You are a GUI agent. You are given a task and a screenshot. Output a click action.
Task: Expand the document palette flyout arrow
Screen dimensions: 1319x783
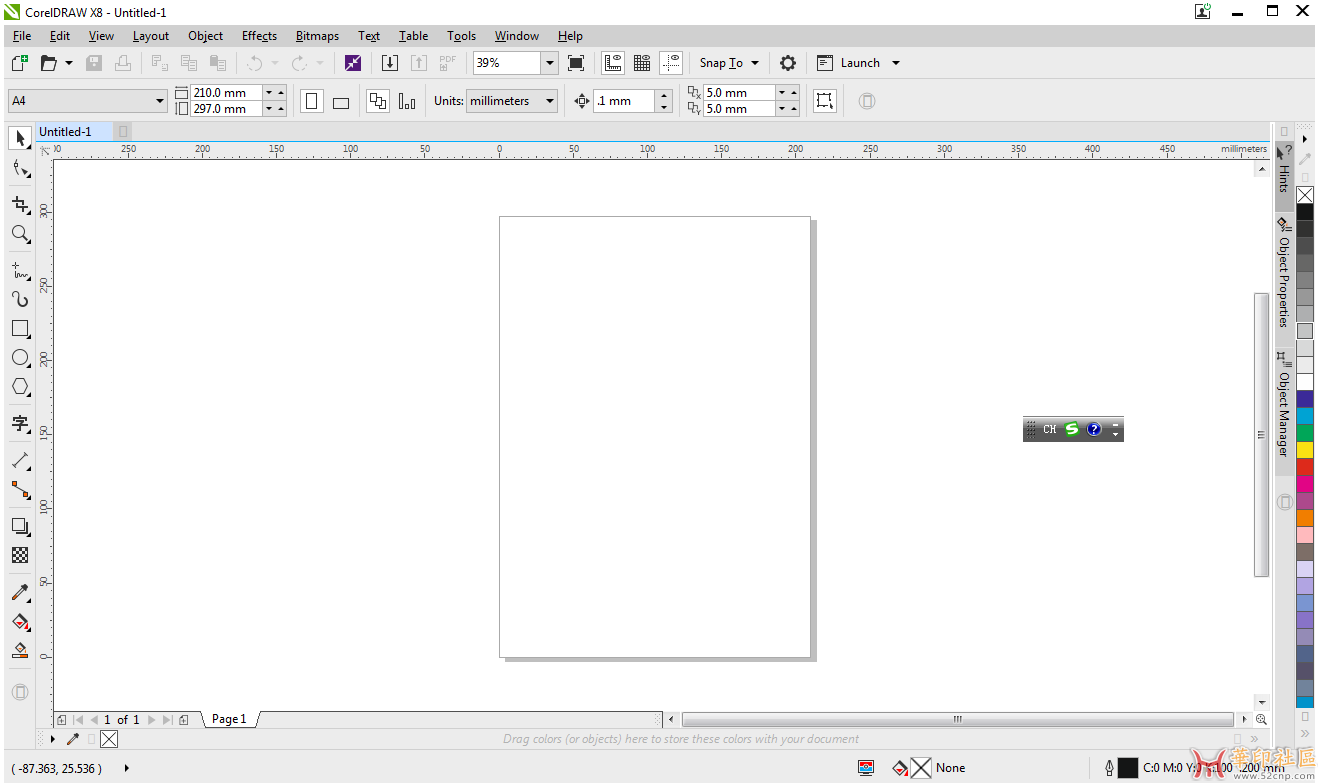pyautogui.click(x=53, y=739)
